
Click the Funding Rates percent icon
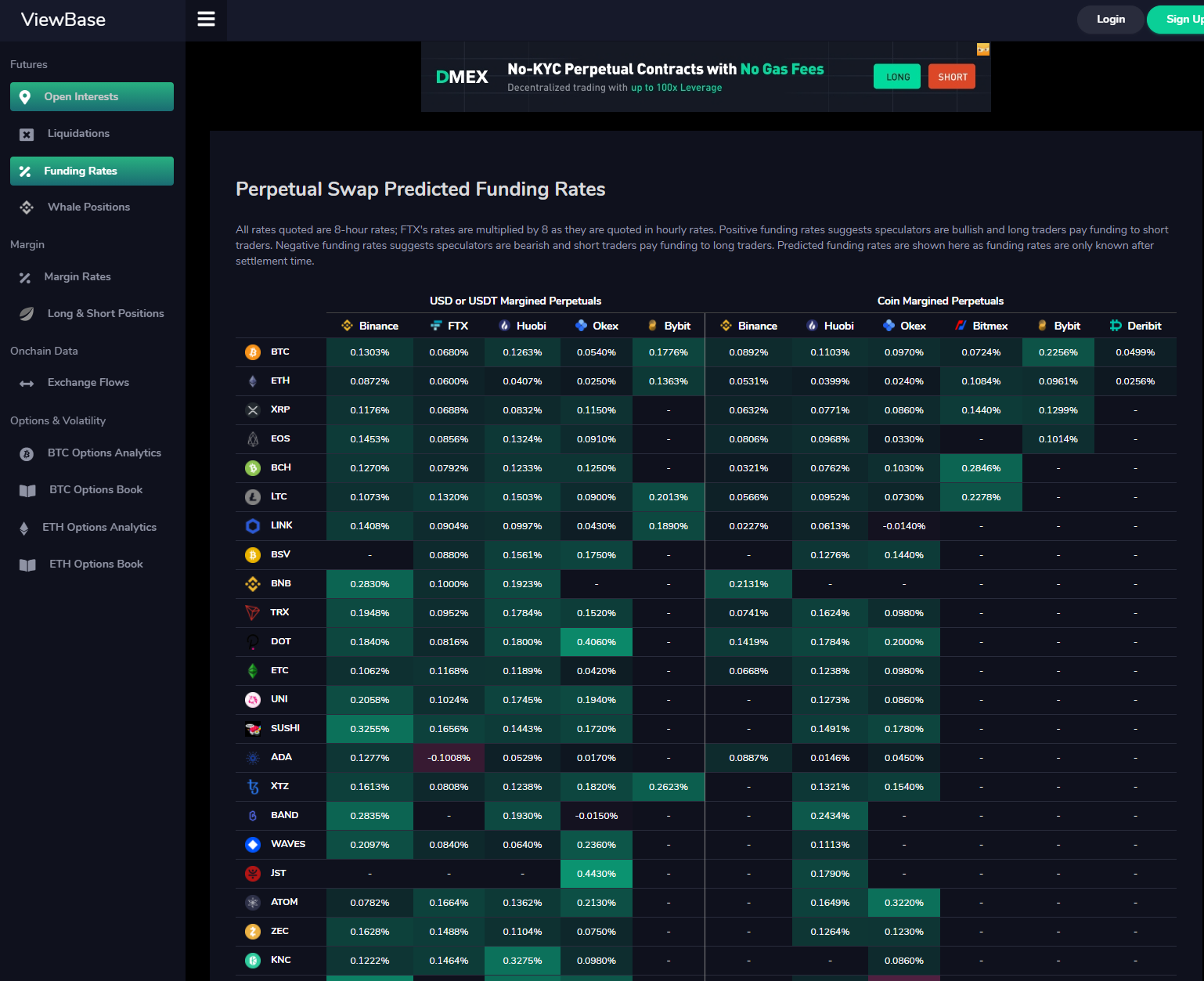(x=25, y=171)
